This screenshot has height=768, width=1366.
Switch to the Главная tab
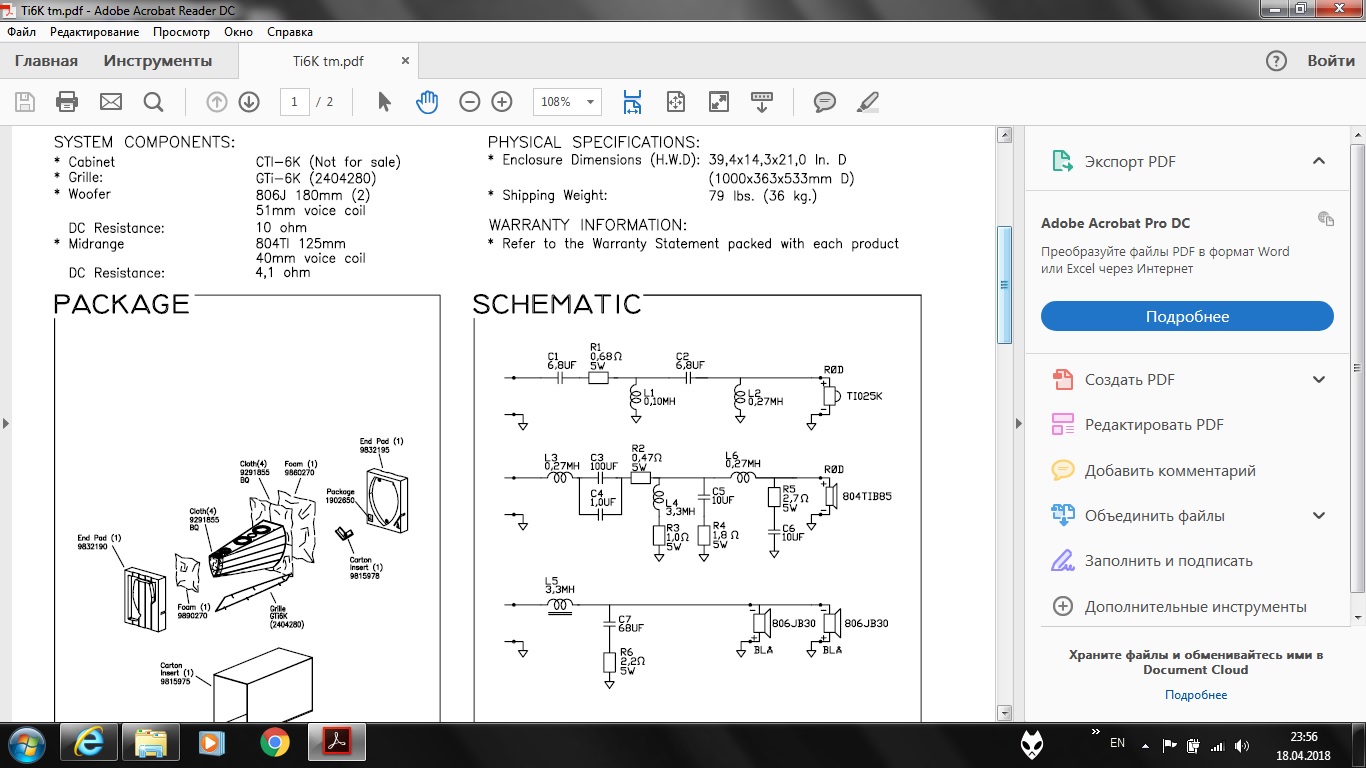click(x=46, y=61)
